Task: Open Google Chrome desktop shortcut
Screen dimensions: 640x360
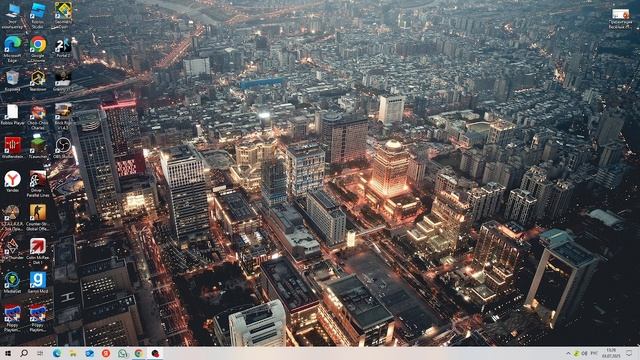Action: click(38, 49)
